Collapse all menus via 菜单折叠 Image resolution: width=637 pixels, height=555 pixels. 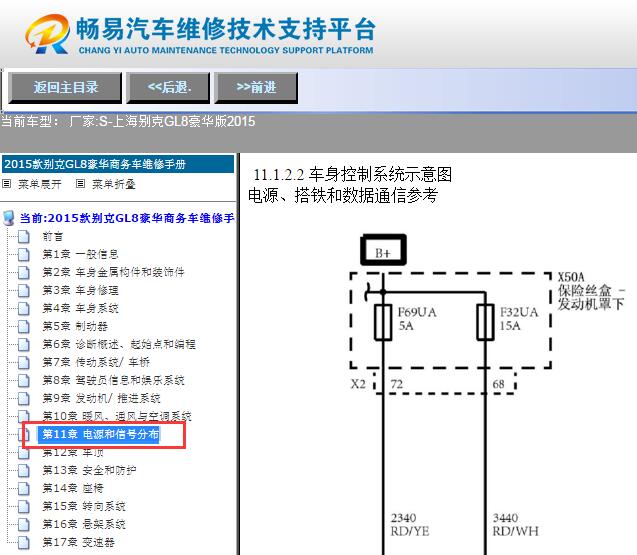pos(113,184)
